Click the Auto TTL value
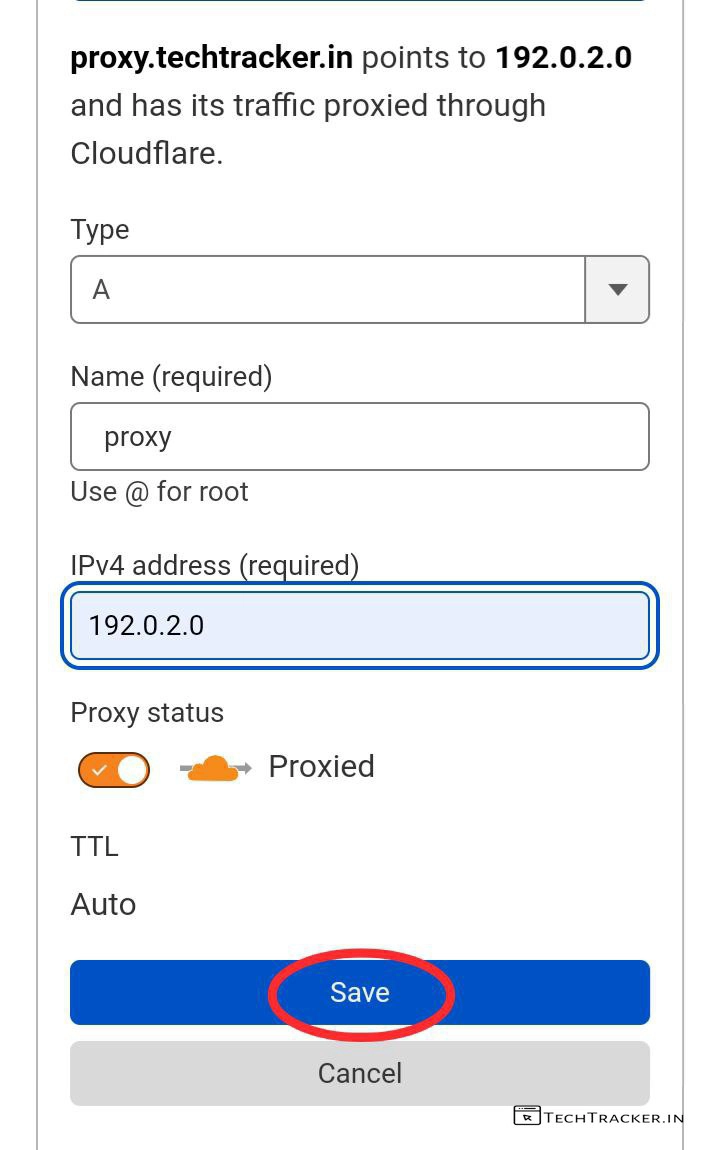 [103, 904]
